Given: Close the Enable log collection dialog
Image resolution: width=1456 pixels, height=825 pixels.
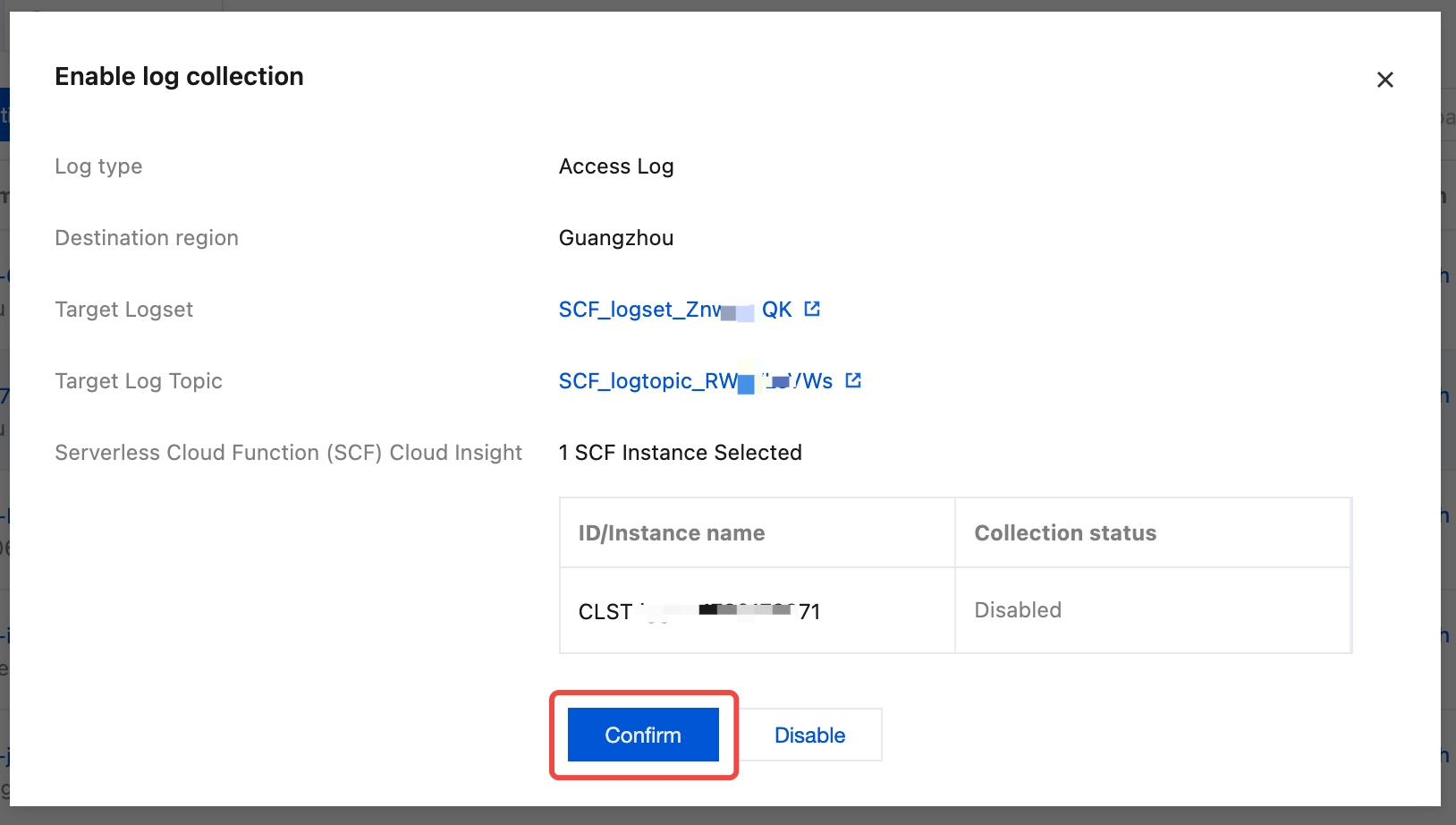Looking at the screenshot, I should coord(1384,80).
